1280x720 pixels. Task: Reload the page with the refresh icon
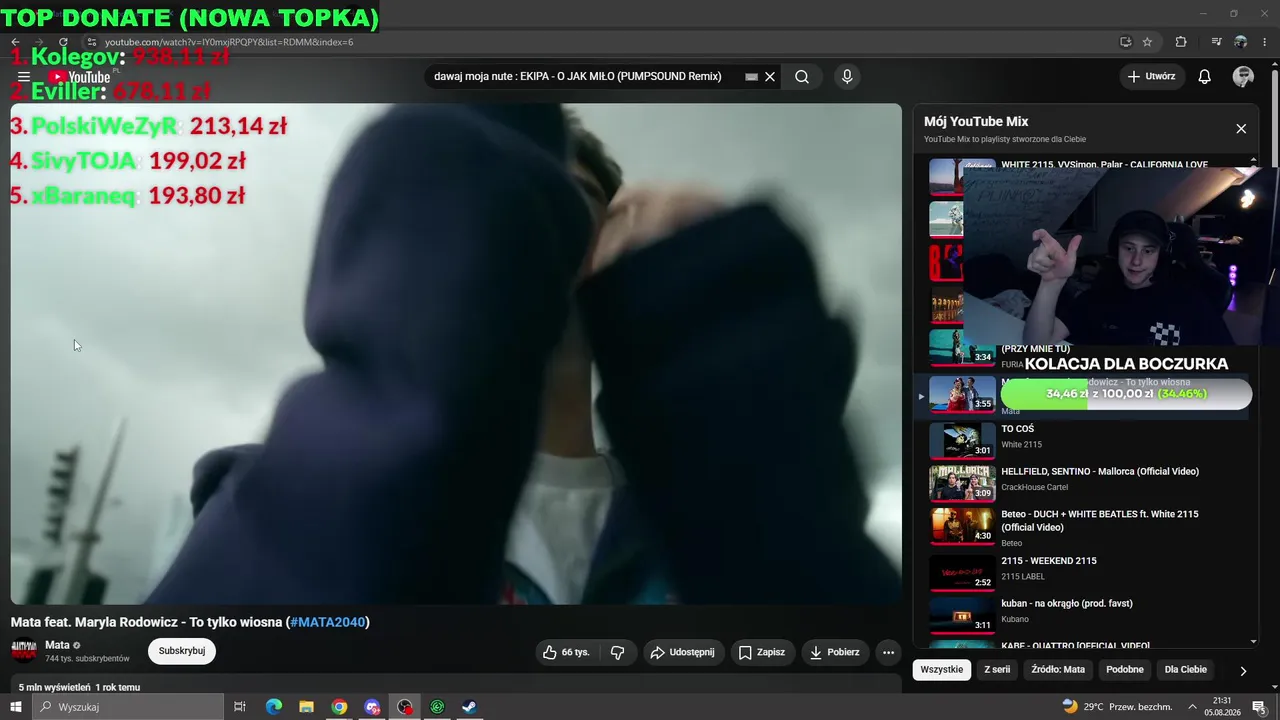click(63, 42)
